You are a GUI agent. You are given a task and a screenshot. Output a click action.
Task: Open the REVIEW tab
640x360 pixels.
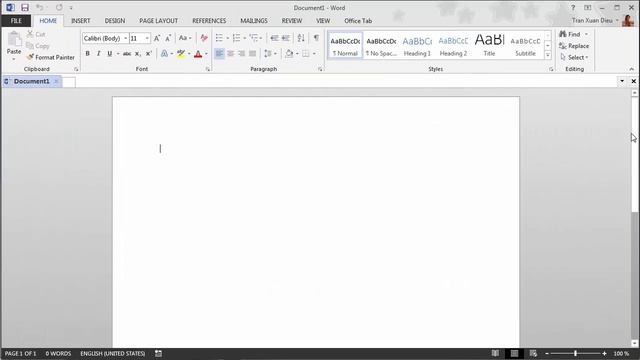(292, 21)
